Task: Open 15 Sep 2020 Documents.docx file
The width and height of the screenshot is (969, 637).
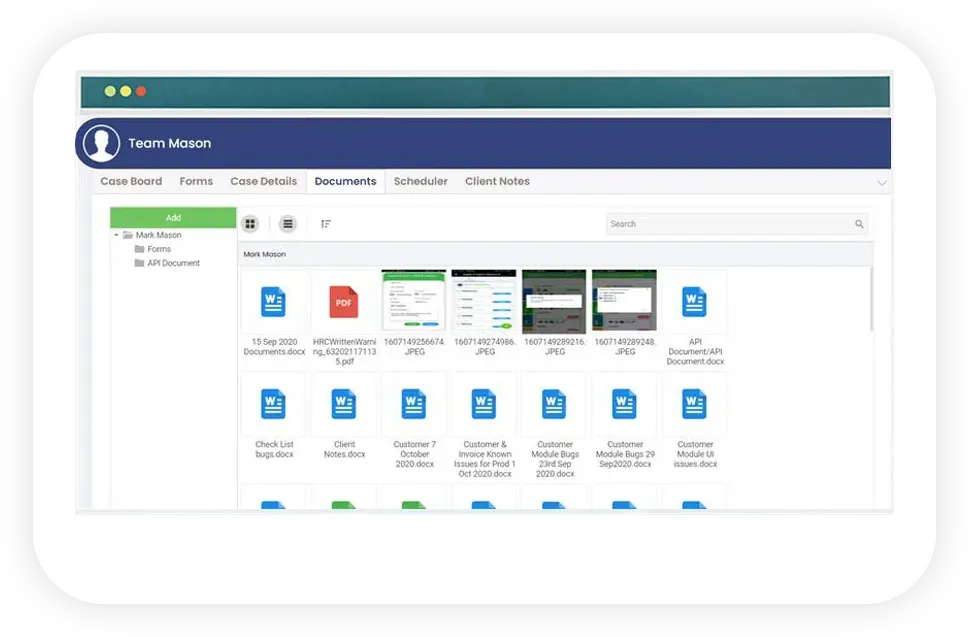Action: [x=273, y=302]
